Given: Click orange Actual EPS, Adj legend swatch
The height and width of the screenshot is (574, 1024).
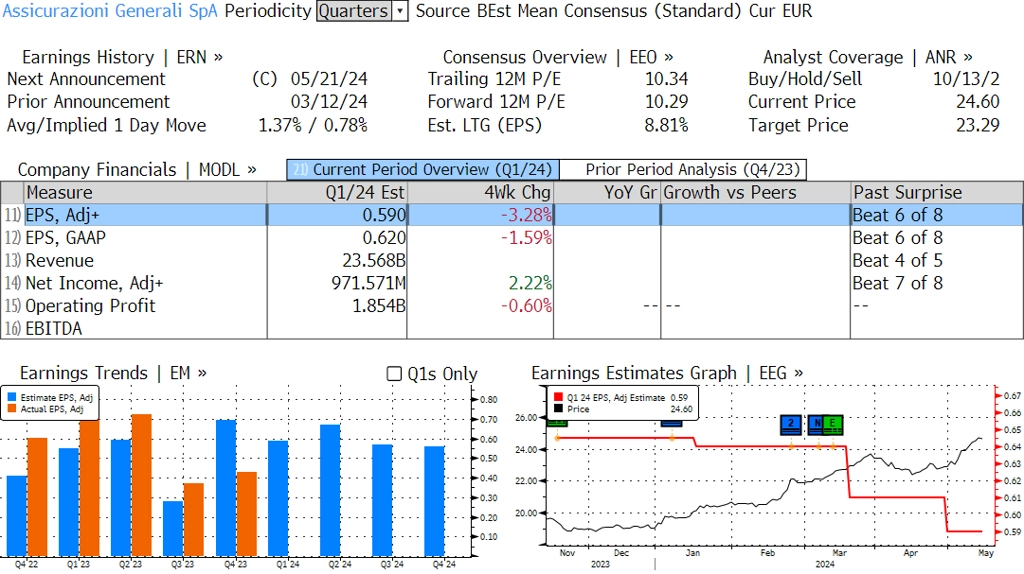Looking at the screenshot, I should click(x=12, y=409).
